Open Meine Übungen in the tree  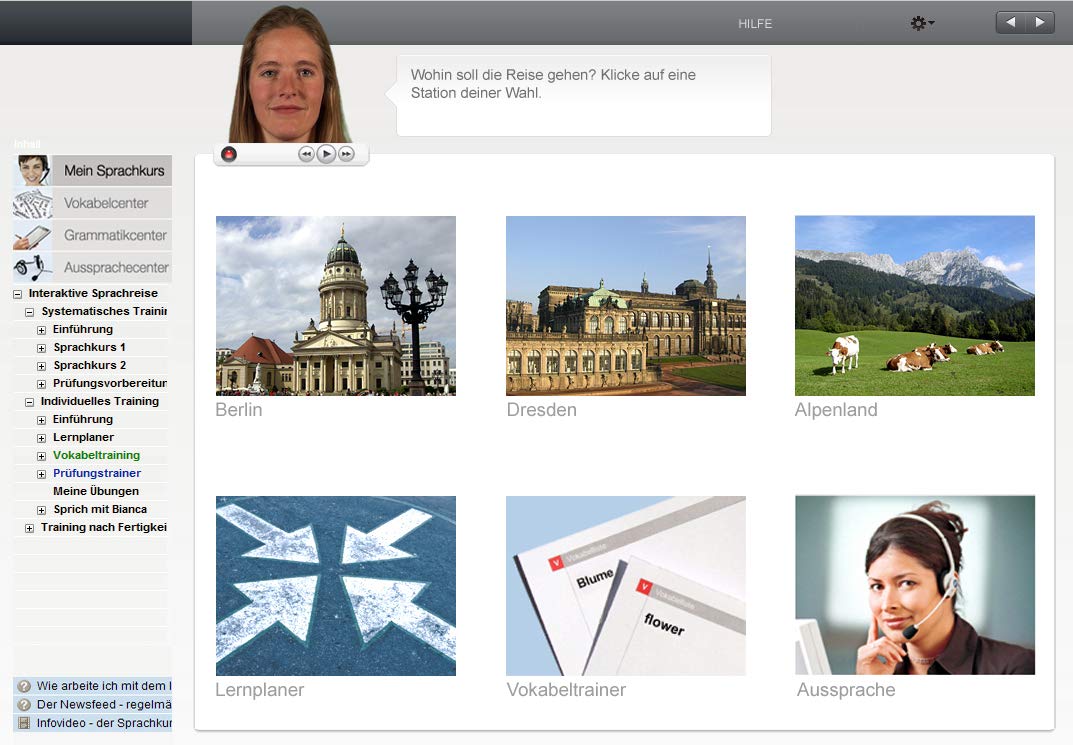tap(96, 491)
